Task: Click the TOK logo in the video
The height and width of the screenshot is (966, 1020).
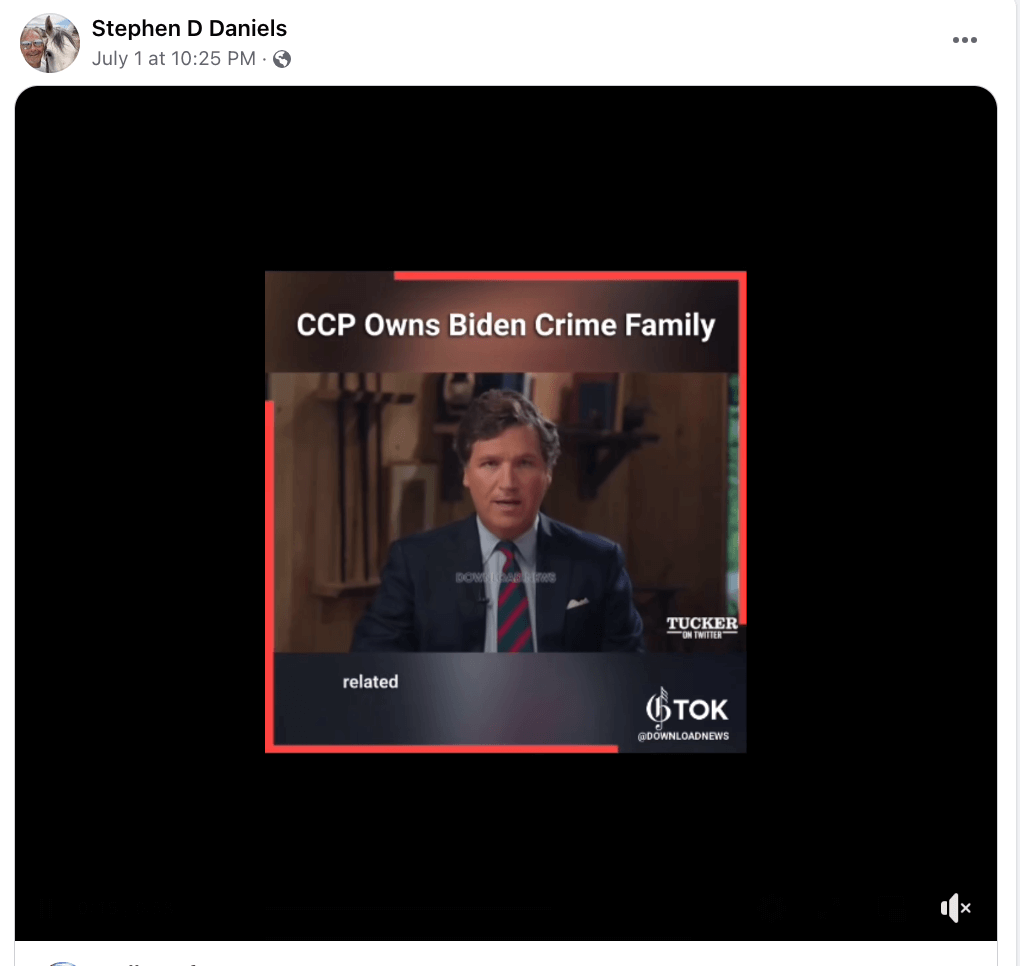Action: tap(686, 708)
